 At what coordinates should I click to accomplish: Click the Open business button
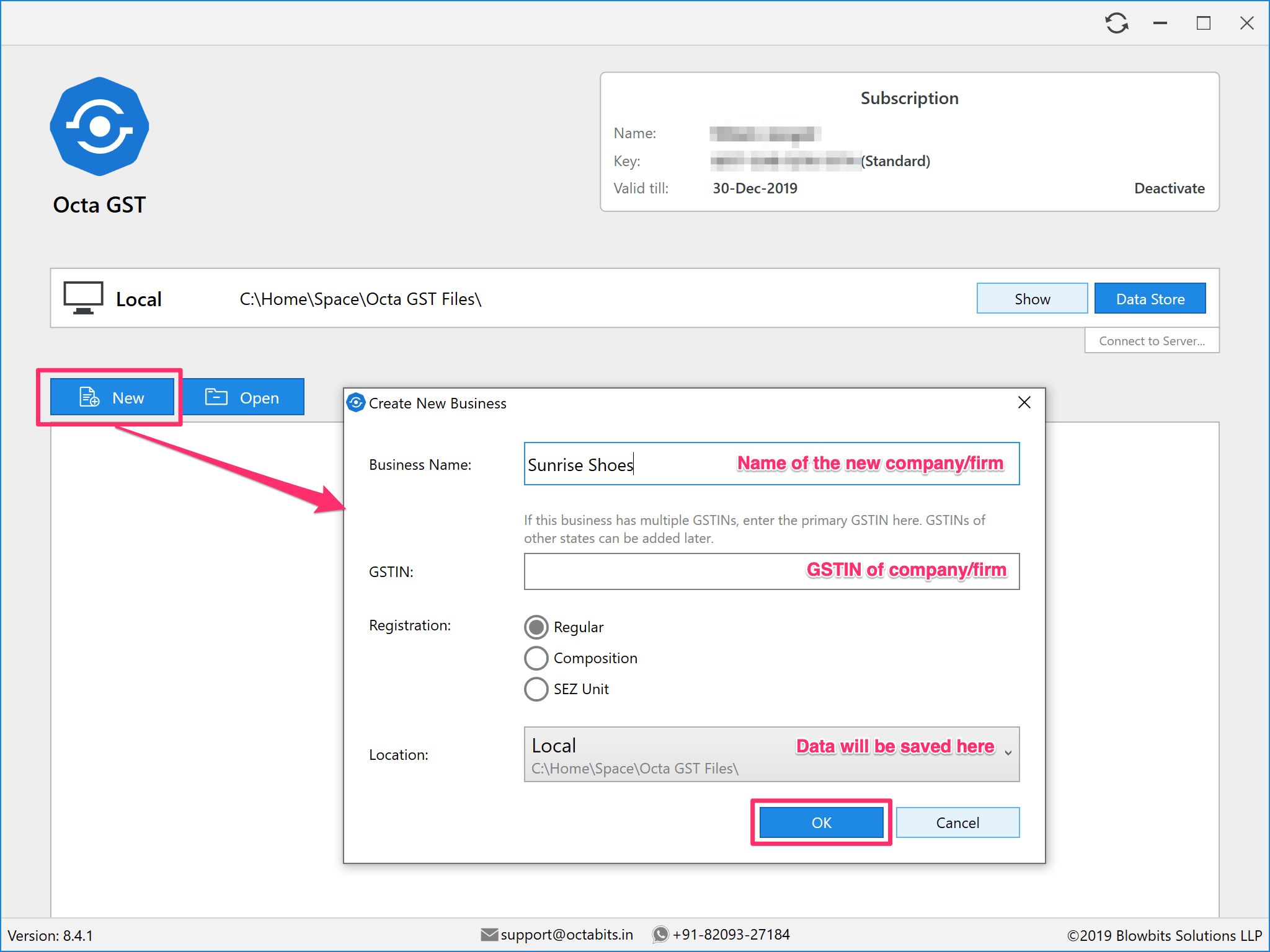pyautogui.click(x=243, y=397)
